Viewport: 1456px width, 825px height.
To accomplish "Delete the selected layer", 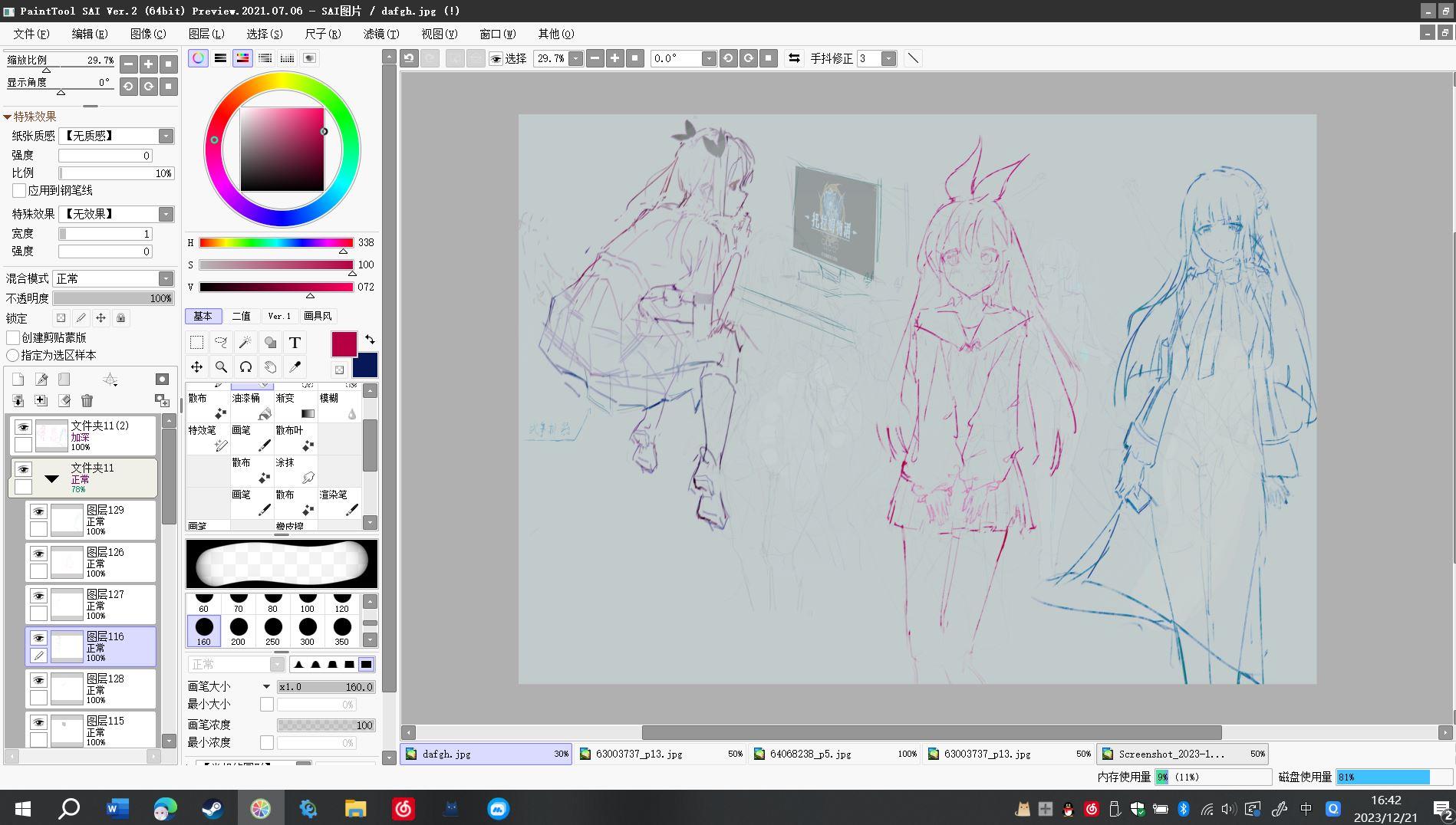I will point(87,400).
